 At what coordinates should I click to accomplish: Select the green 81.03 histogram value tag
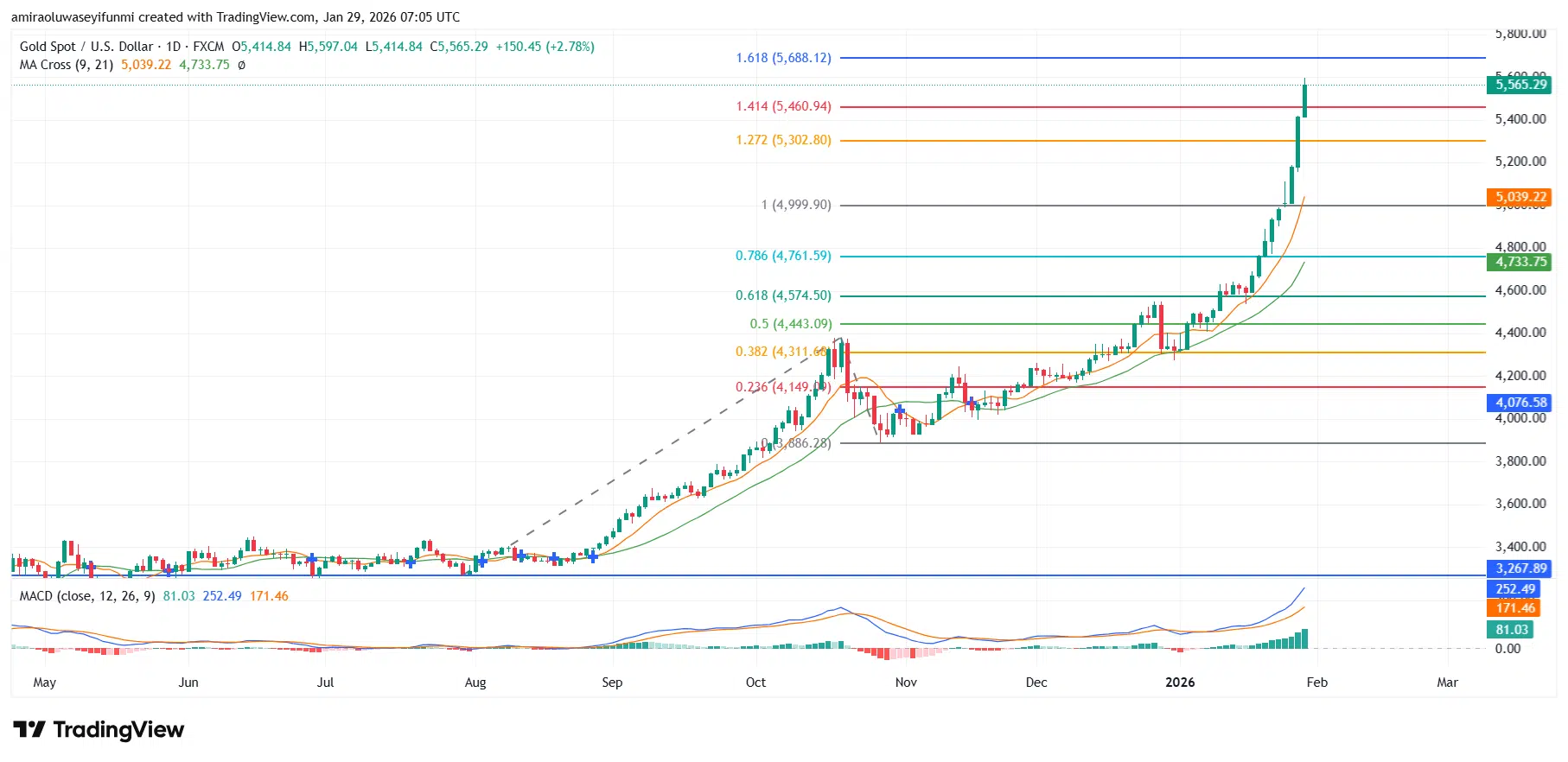[1511, 630]
